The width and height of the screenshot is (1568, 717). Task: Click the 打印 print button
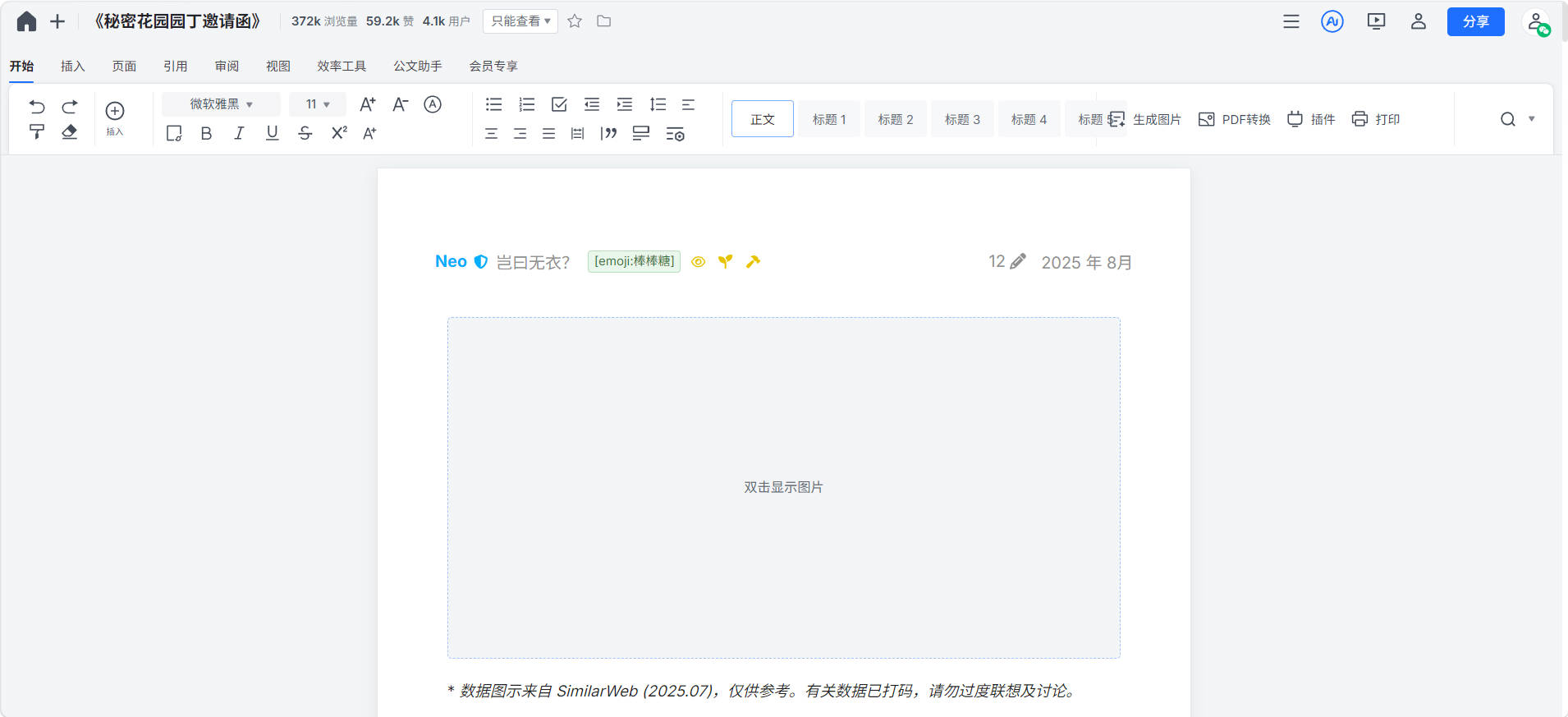[x=1375, y=119]
